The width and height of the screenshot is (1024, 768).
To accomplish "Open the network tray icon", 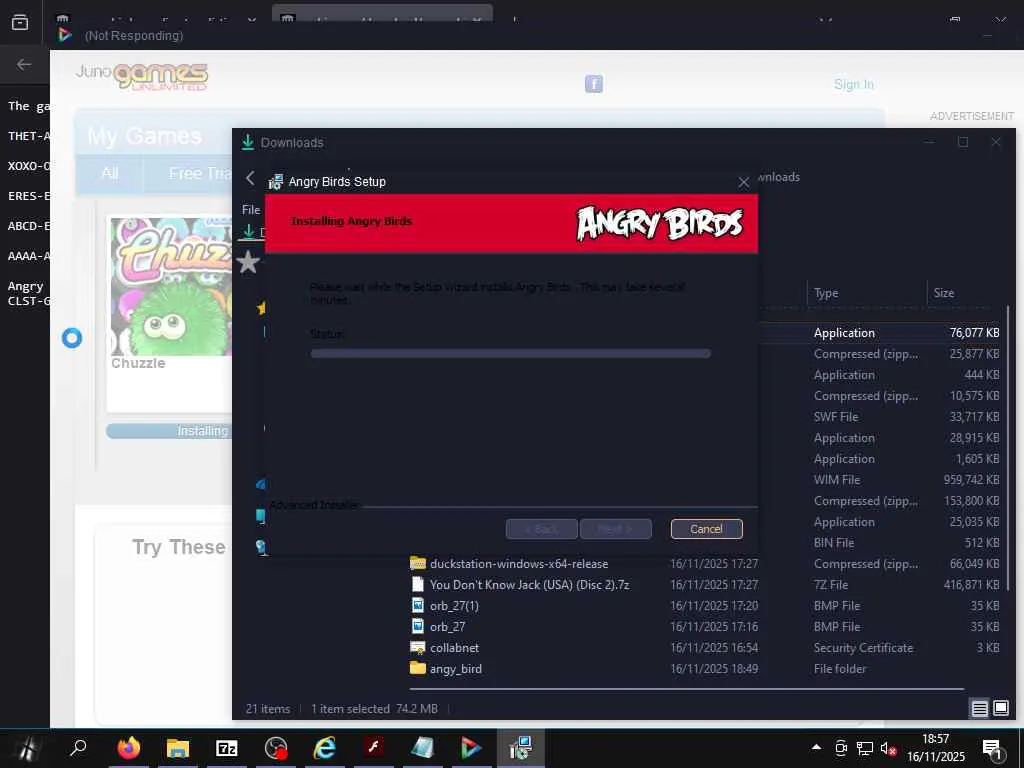I will tap(865, 748).
